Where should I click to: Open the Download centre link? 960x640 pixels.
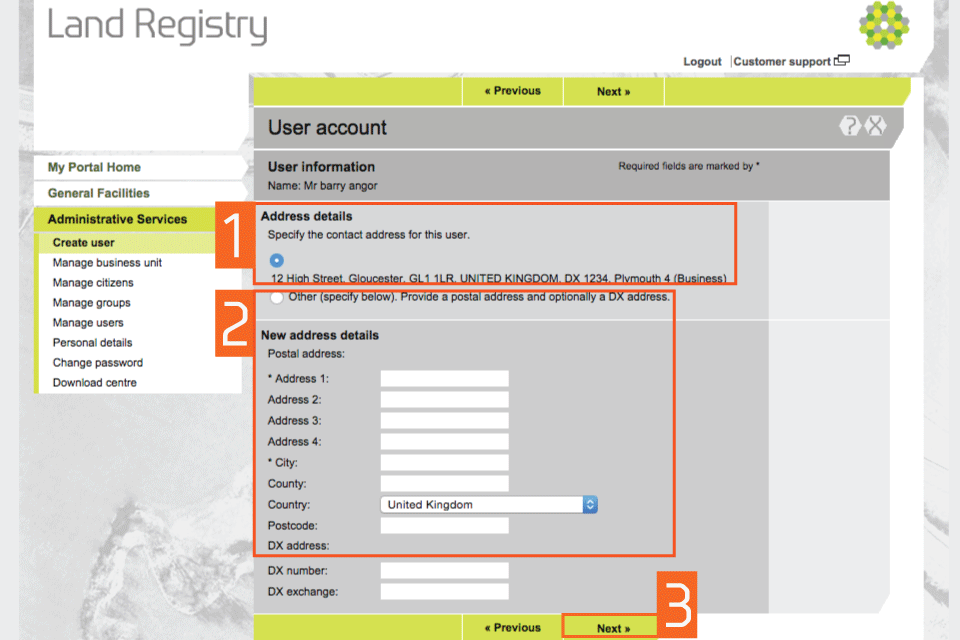pyautogui.click(x=95, y=383)
